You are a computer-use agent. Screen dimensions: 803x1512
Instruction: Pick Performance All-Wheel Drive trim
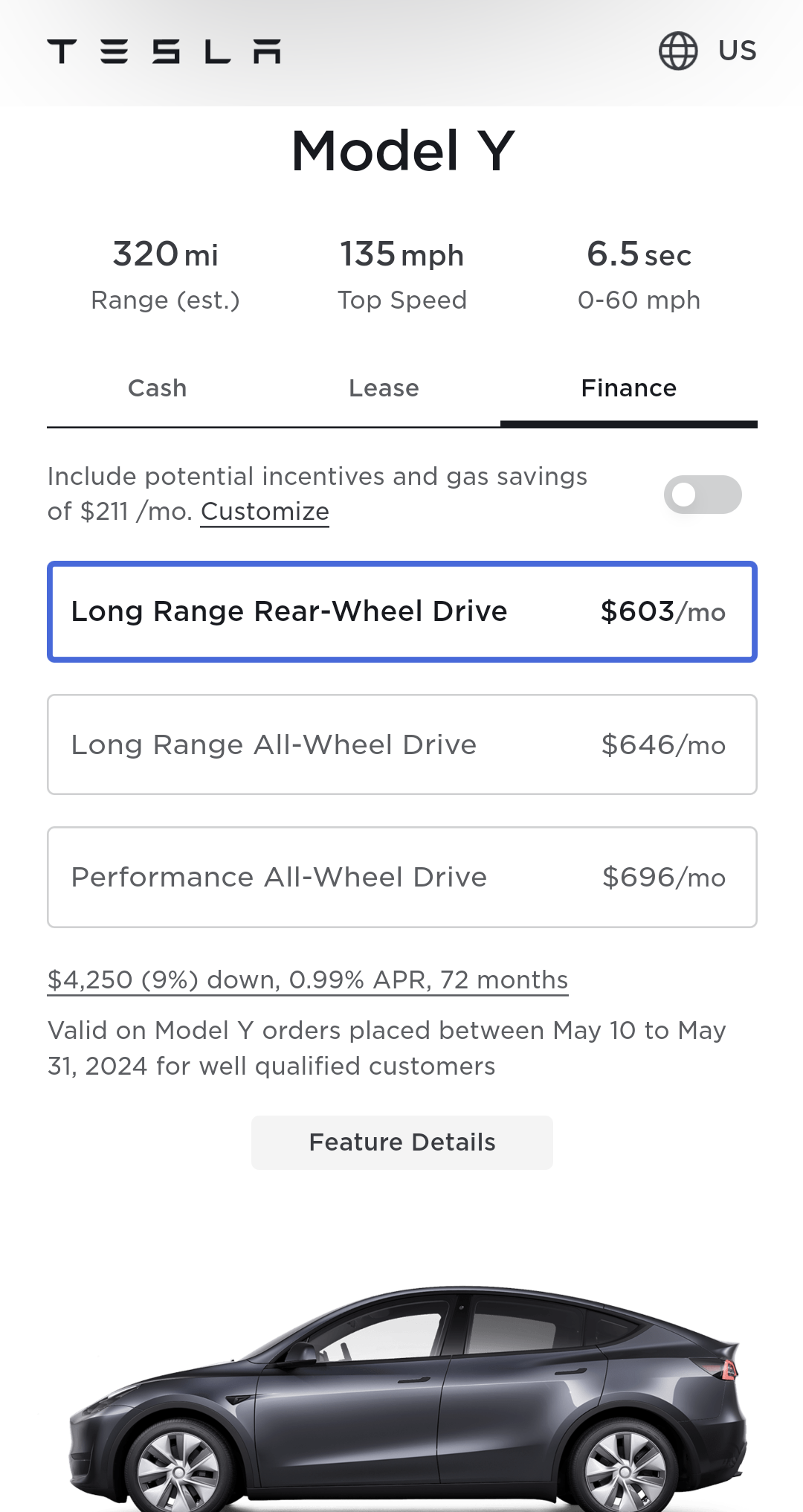tap(279, 877)
